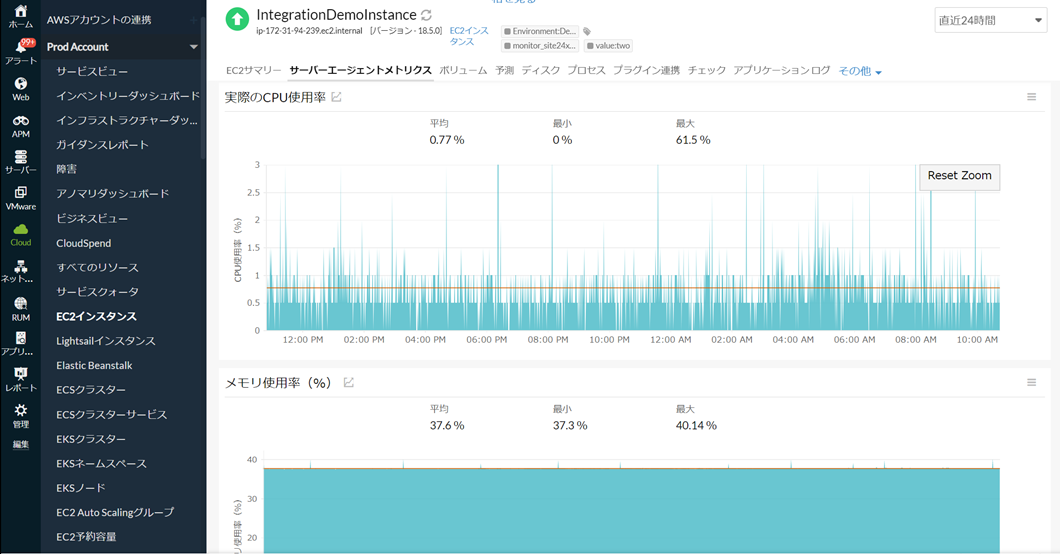
Task: Open the CPU chart hamburger menu
Action: click(1032, 97)
